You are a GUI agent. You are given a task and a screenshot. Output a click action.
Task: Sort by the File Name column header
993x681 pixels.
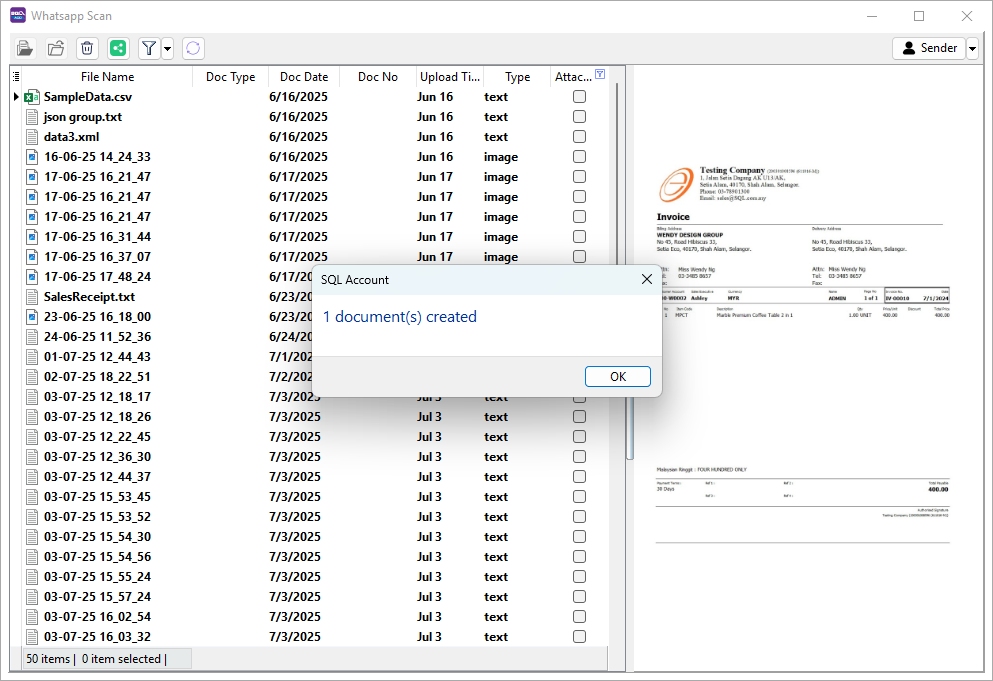(x=107, y=77)
